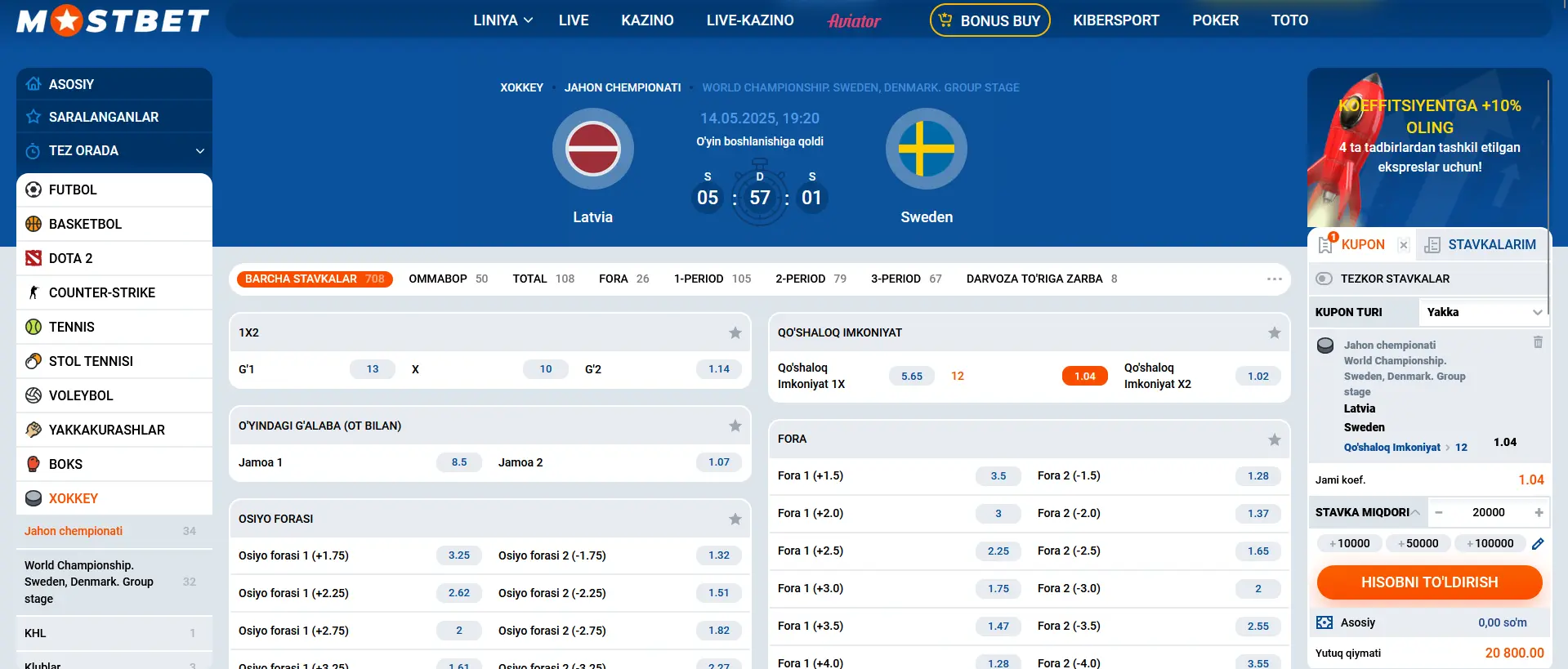Open the Live-Kazino menu
The image size is (1568, 669).
750,20
